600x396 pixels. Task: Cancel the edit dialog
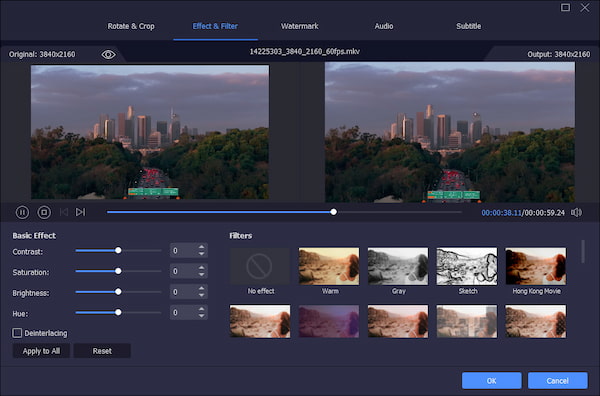coord(558,381)
